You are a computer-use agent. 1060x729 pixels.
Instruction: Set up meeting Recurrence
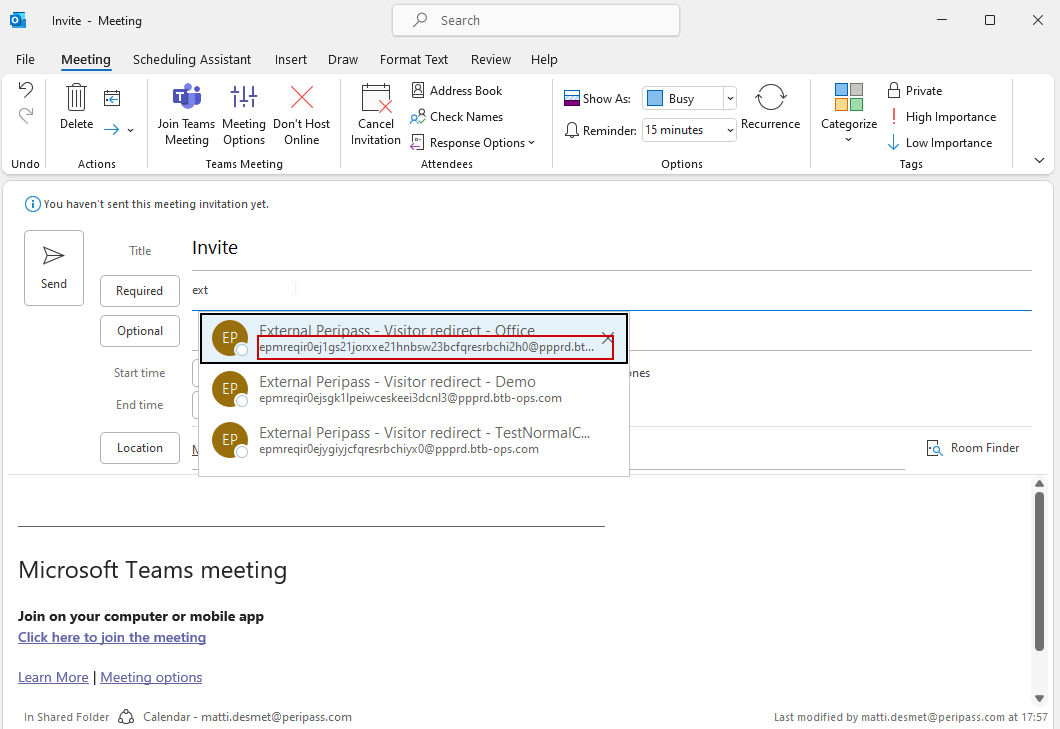[771, 107]
